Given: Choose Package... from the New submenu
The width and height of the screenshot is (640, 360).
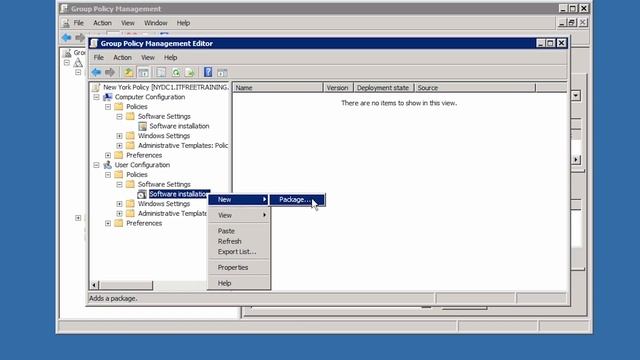Looking at the screenshot, I should [297, 200].
